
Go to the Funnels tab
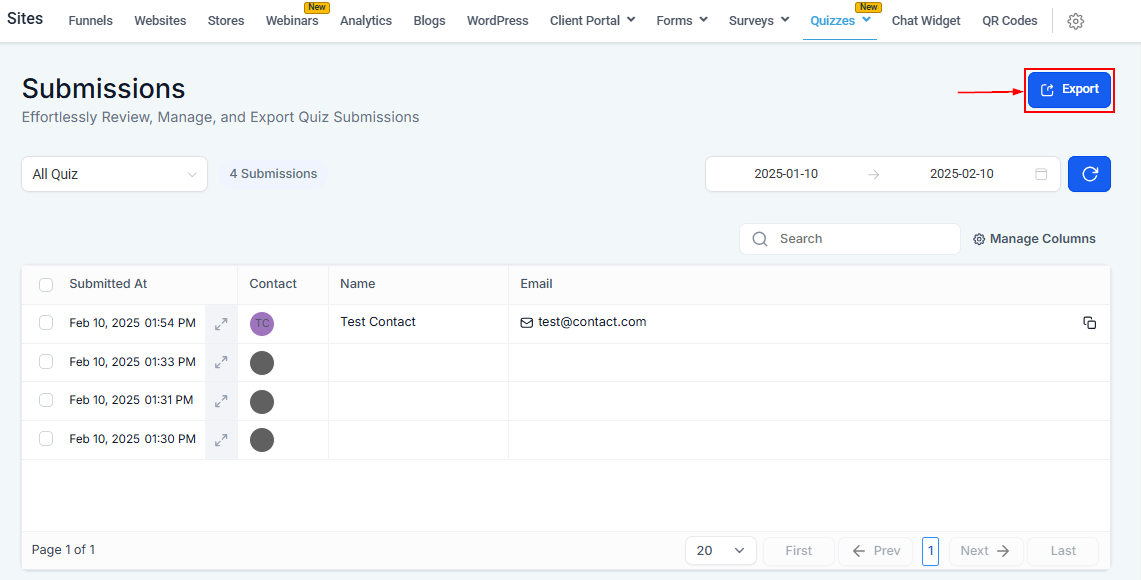(90, 20)
